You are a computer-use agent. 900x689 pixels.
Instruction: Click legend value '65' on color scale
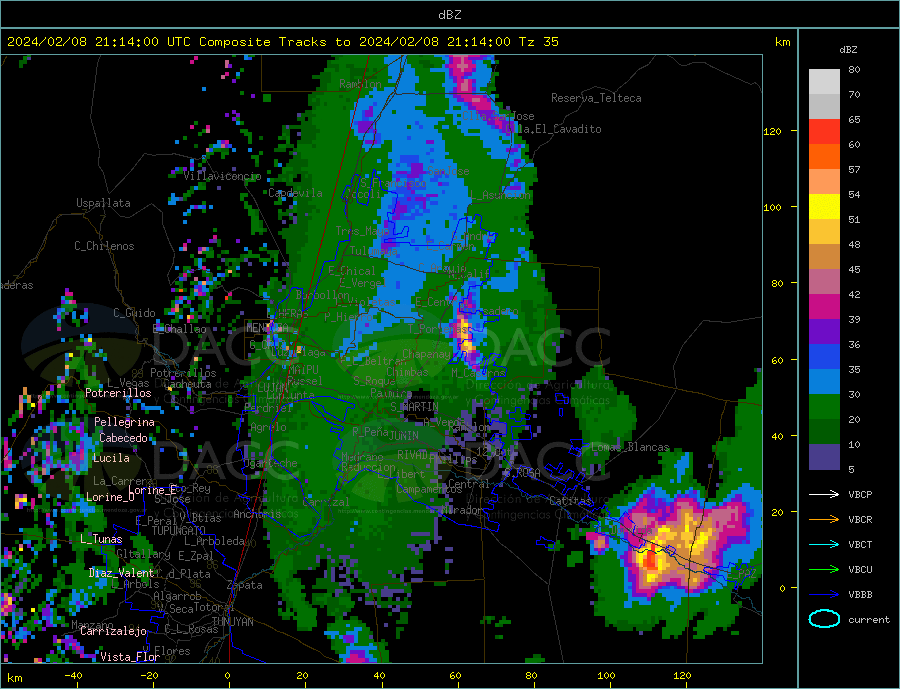point(855,119)
